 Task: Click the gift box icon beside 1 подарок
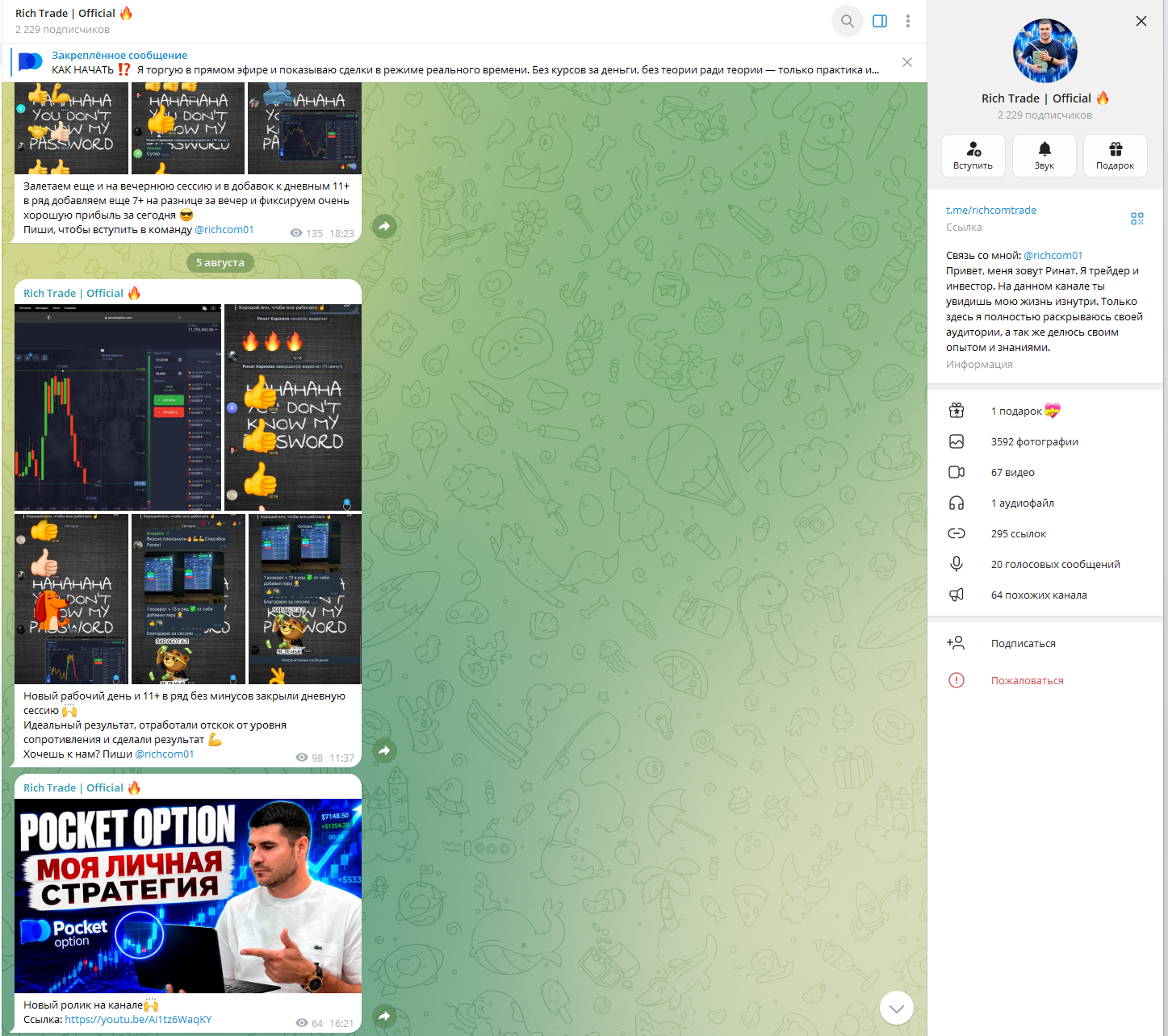coord(957,411)
